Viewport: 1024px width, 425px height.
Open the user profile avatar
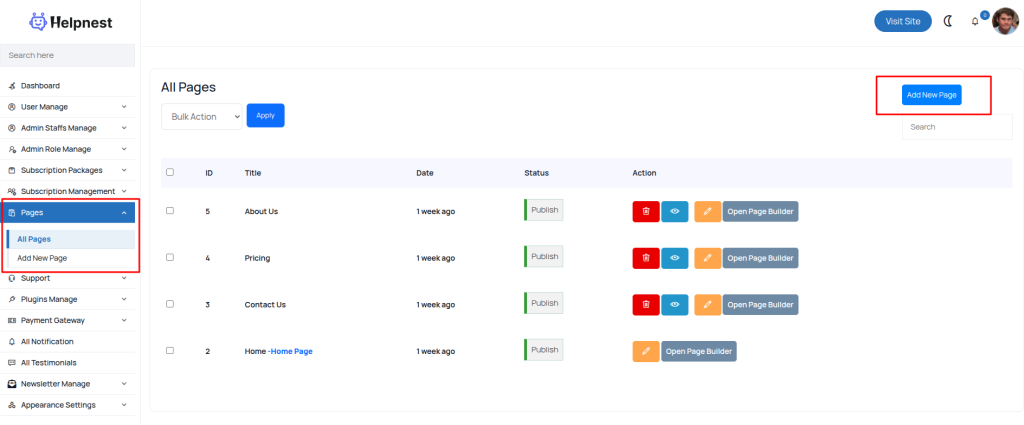coord(1004,21)
